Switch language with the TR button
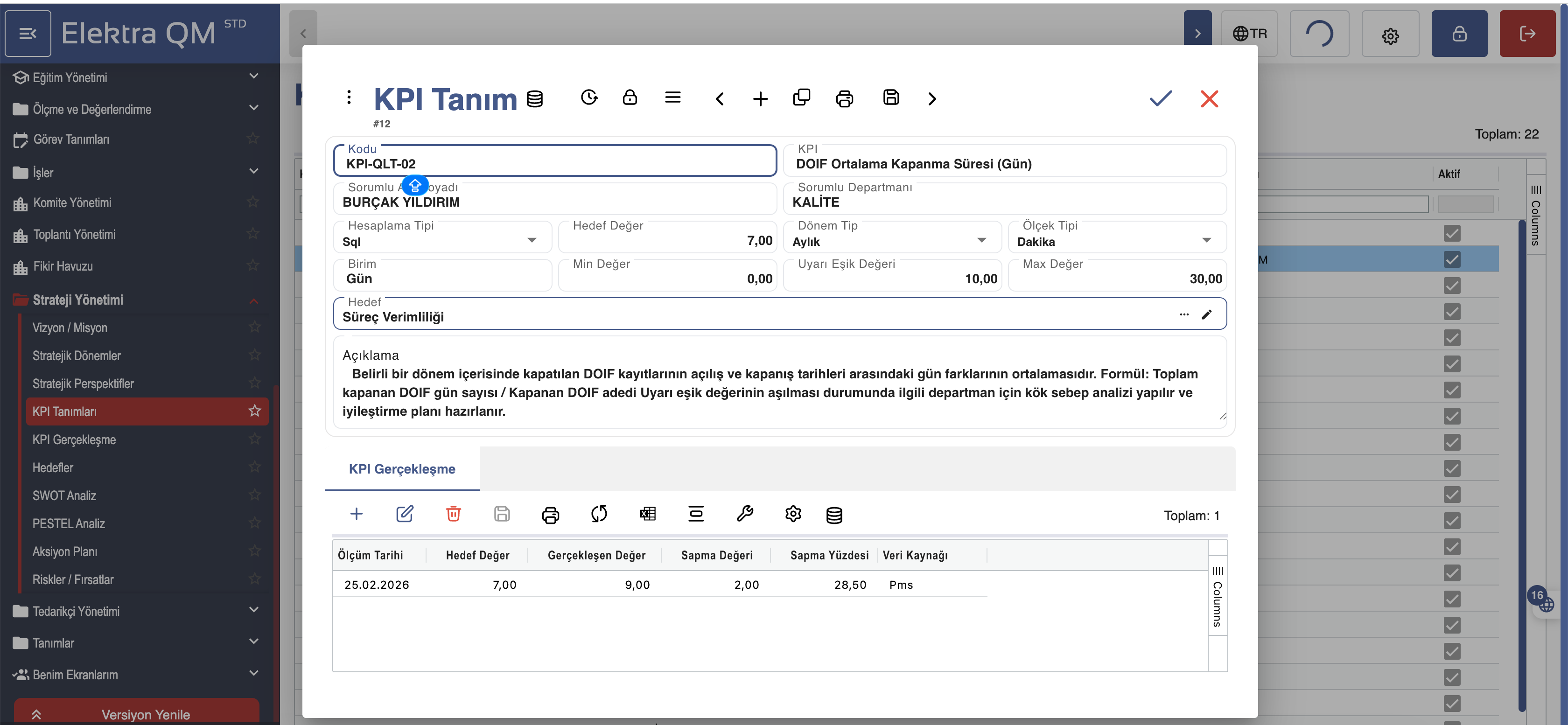1568x725 pixels. pos(1249,34)
